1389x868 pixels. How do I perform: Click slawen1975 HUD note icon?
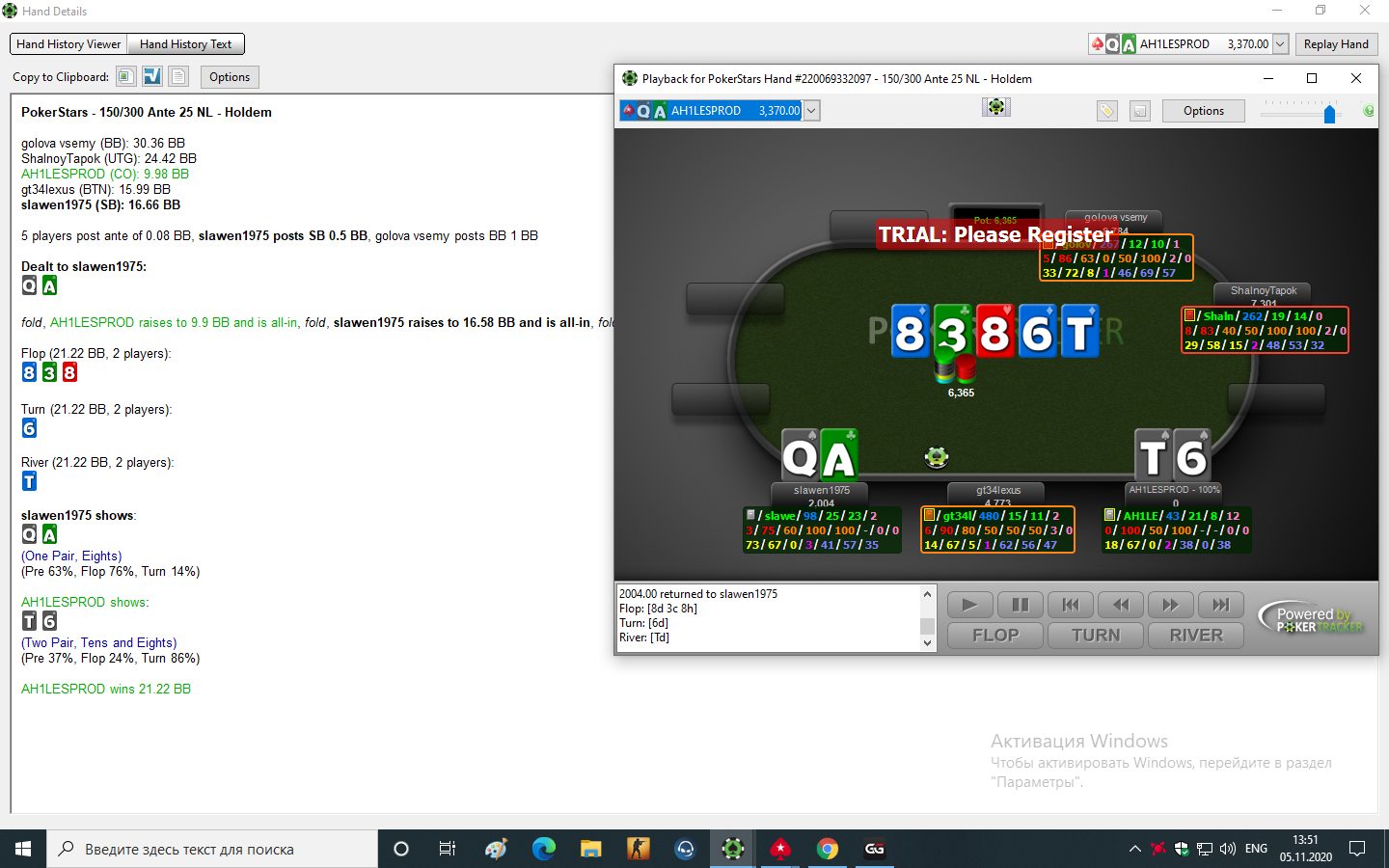[x=750, y=516]
